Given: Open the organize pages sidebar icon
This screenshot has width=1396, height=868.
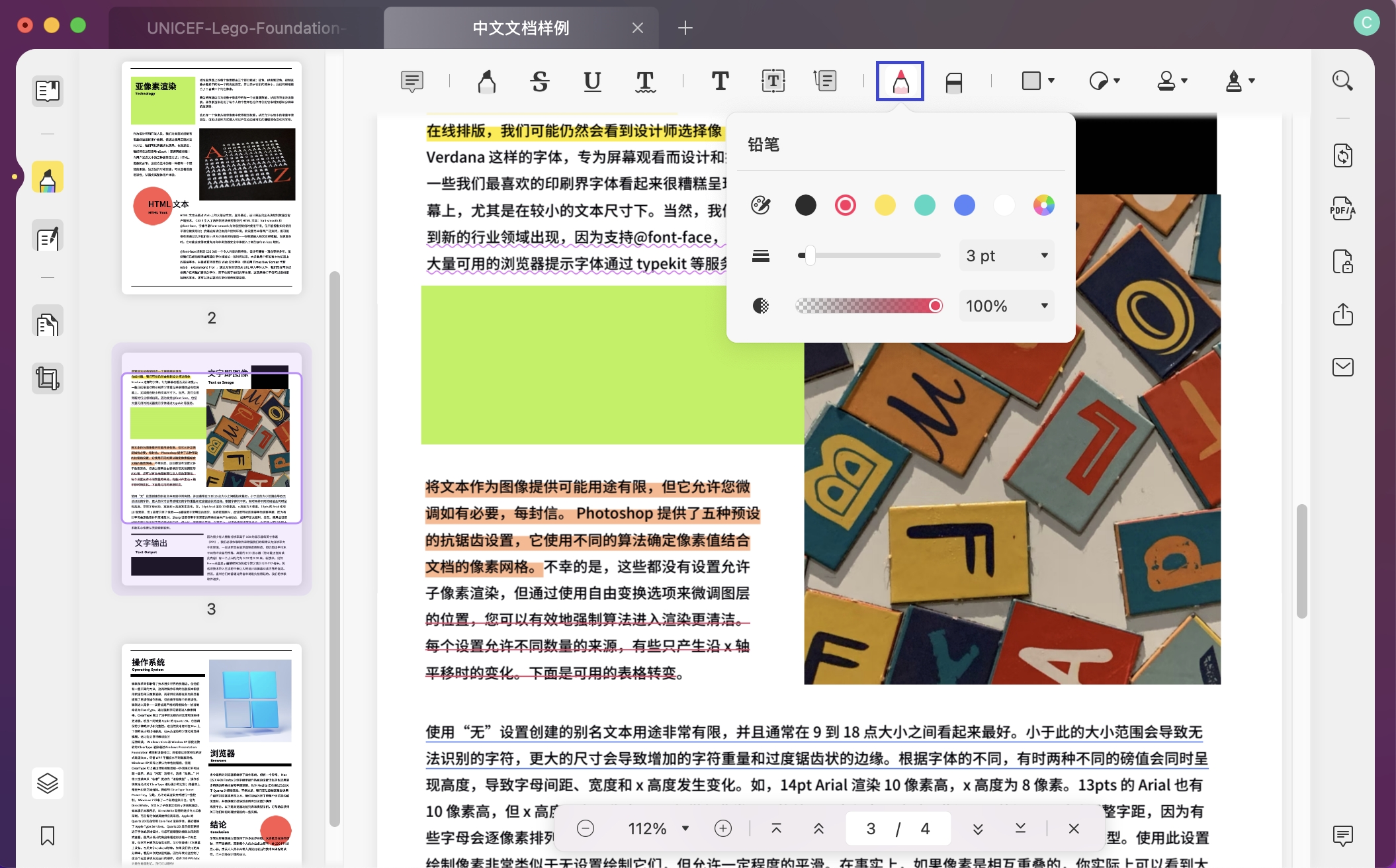Looking at the screenshot, I should (x=48, y=322).
